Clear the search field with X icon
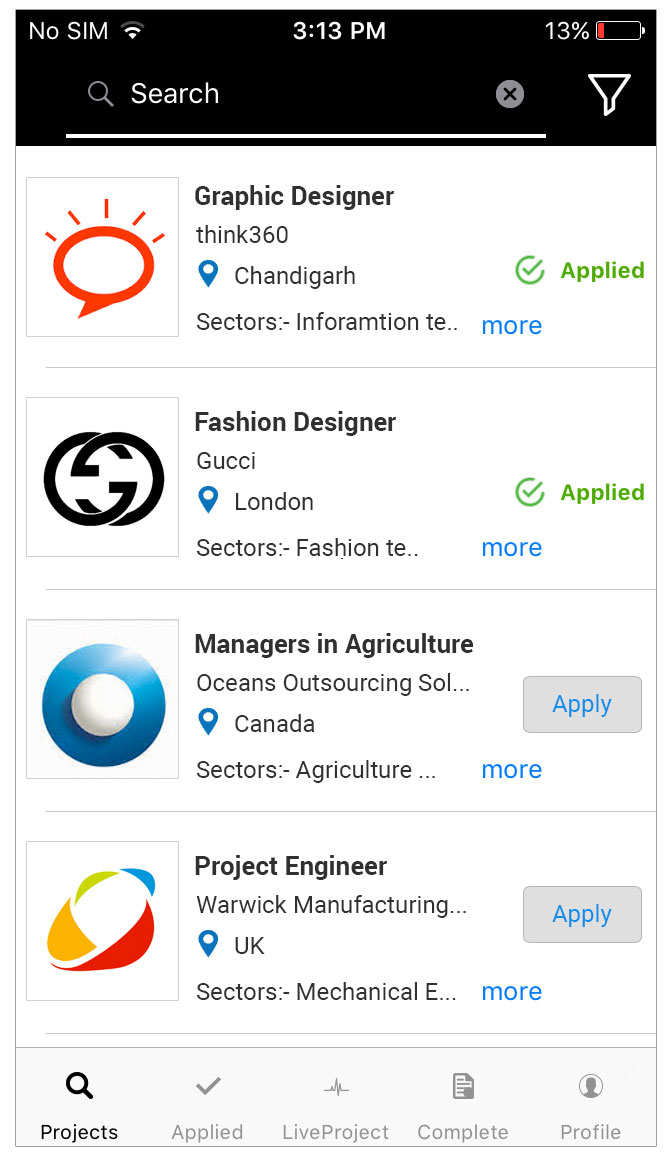This screenshot has height=1157, width=672. 510,94
